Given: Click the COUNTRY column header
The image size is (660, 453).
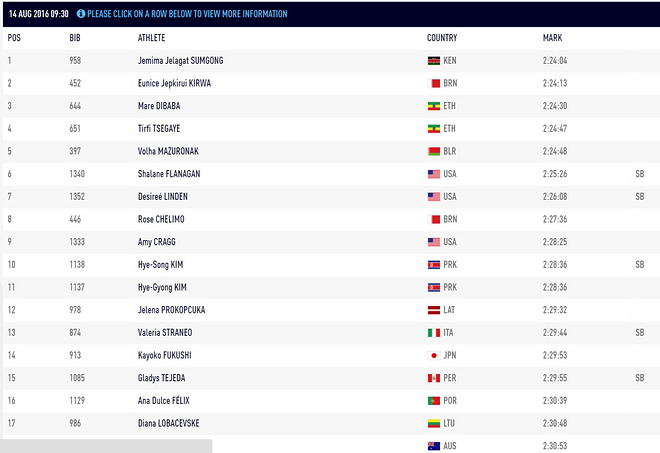Looking at the screenshot, I should click(x=442, y=38).
